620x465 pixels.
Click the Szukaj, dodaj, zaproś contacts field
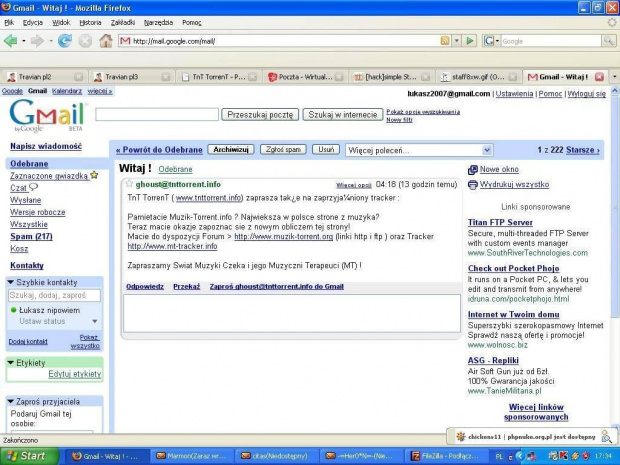coord(54,295)
